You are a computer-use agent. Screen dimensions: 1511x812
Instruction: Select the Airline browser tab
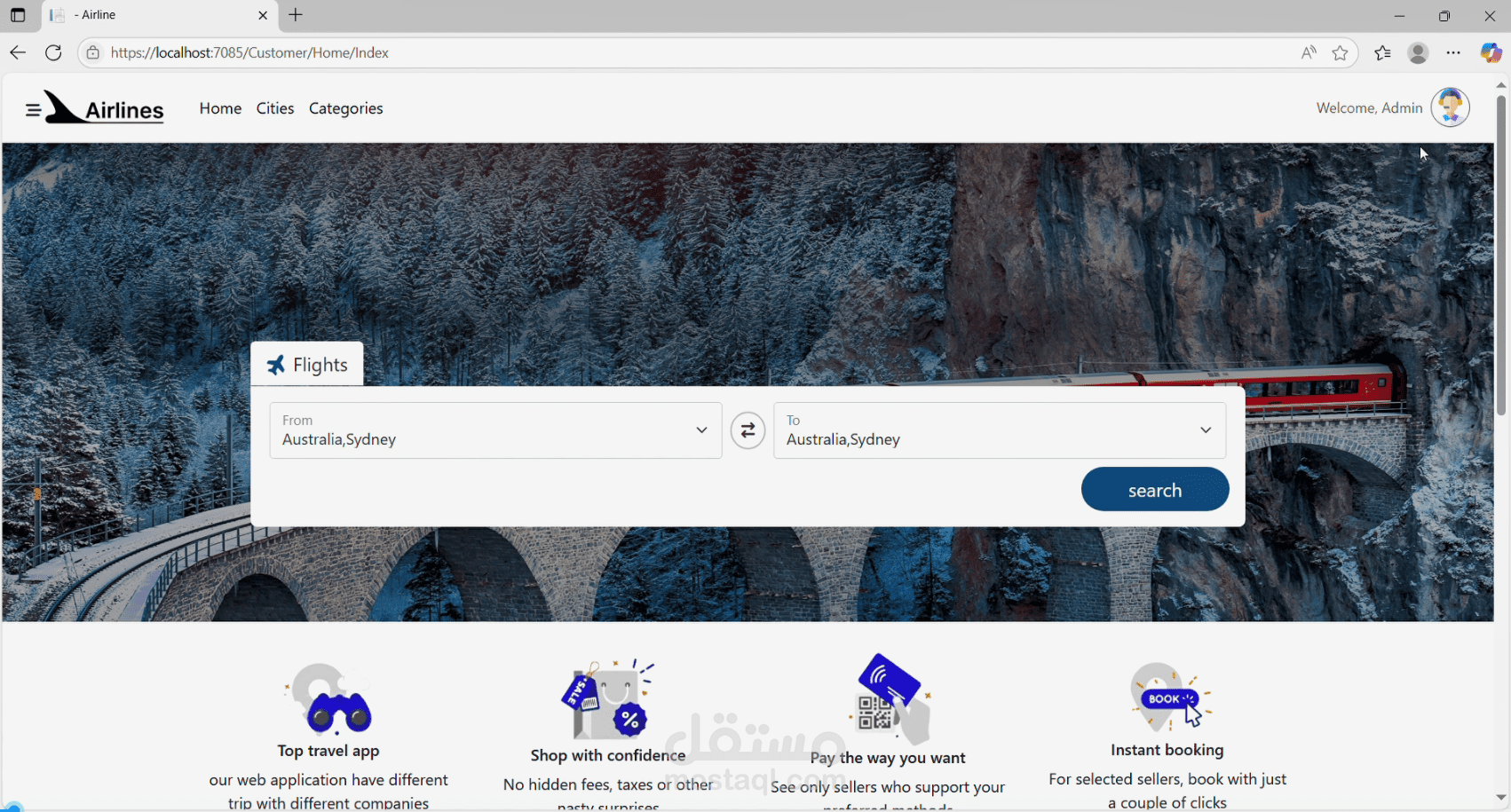tap(160, 15)
